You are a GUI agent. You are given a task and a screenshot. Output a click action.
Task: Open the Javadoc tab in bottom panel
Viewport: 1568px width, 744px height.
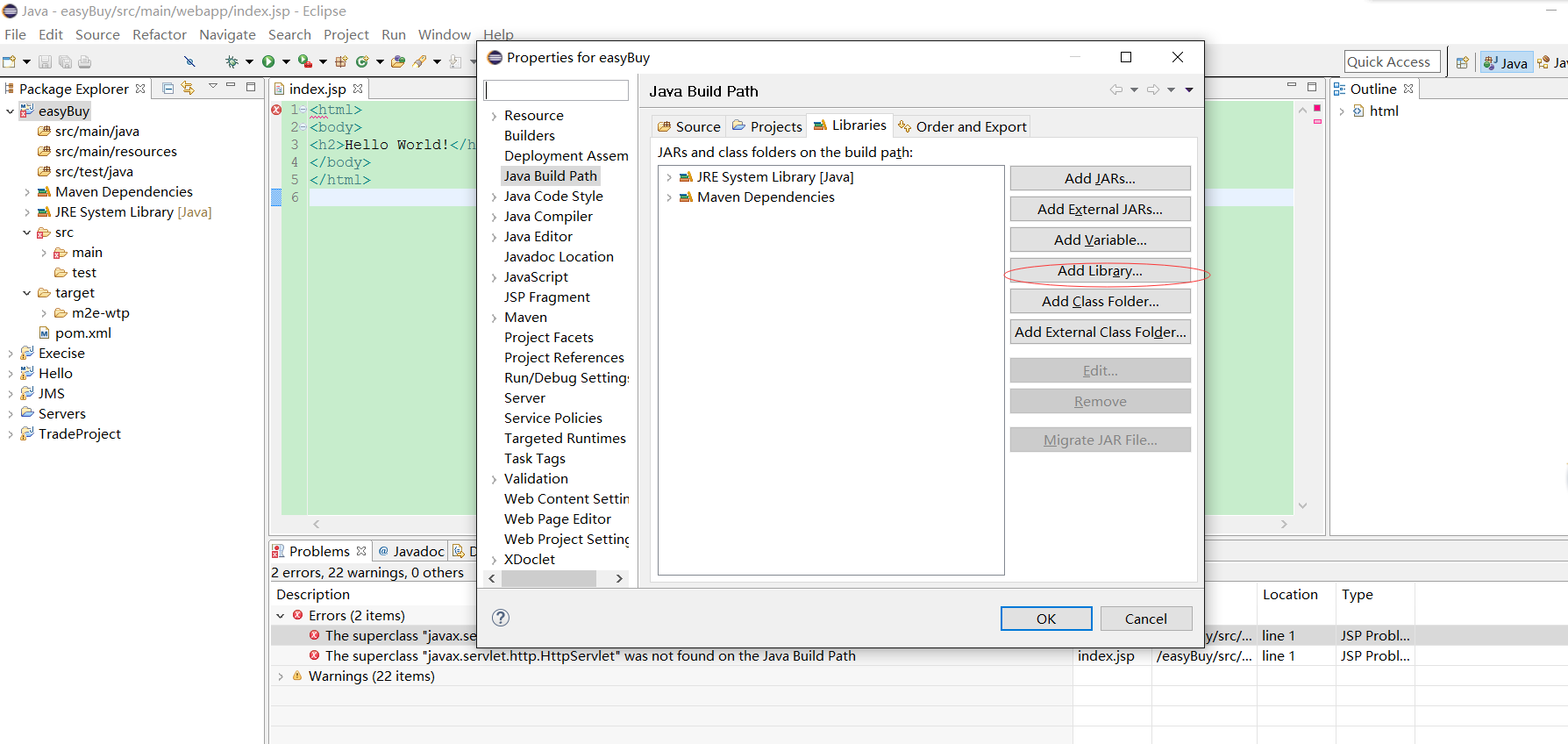[410, 551]
